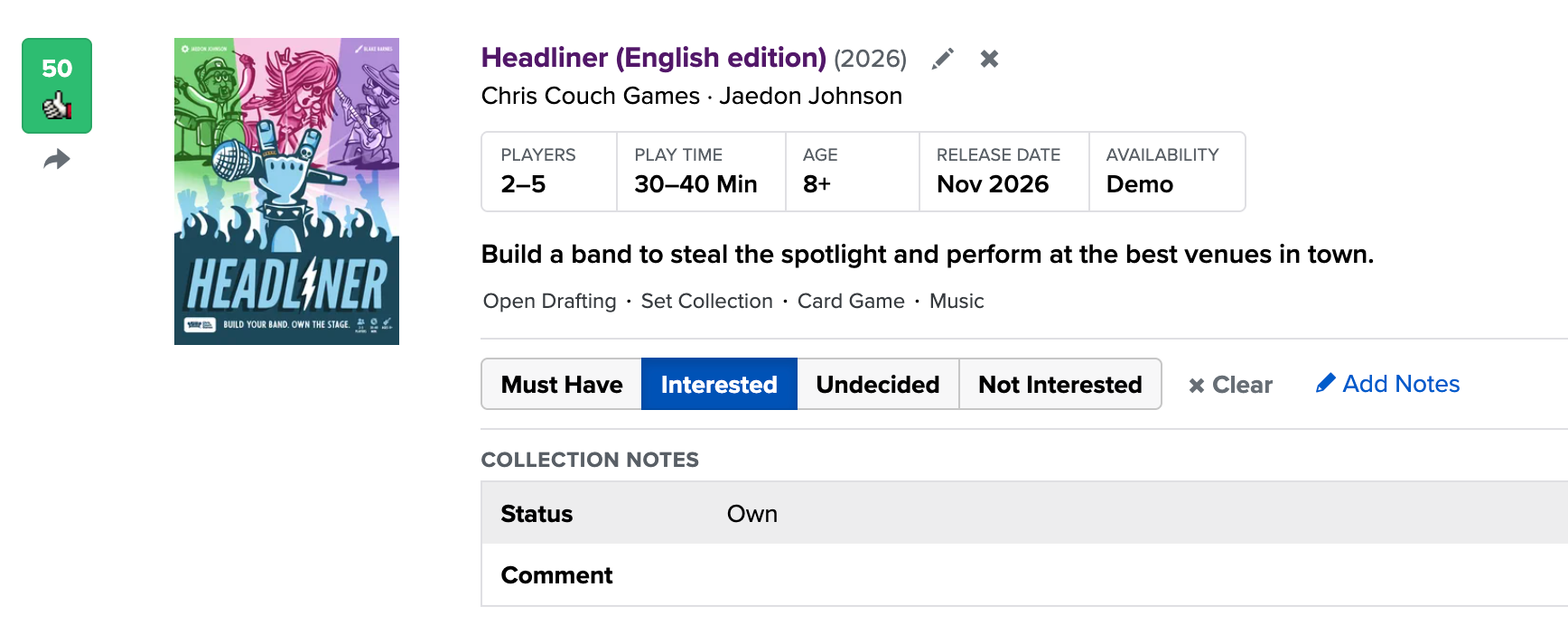Select the Interested priority
Screen dimensions: 1568x643
click(x=719, y=384)
